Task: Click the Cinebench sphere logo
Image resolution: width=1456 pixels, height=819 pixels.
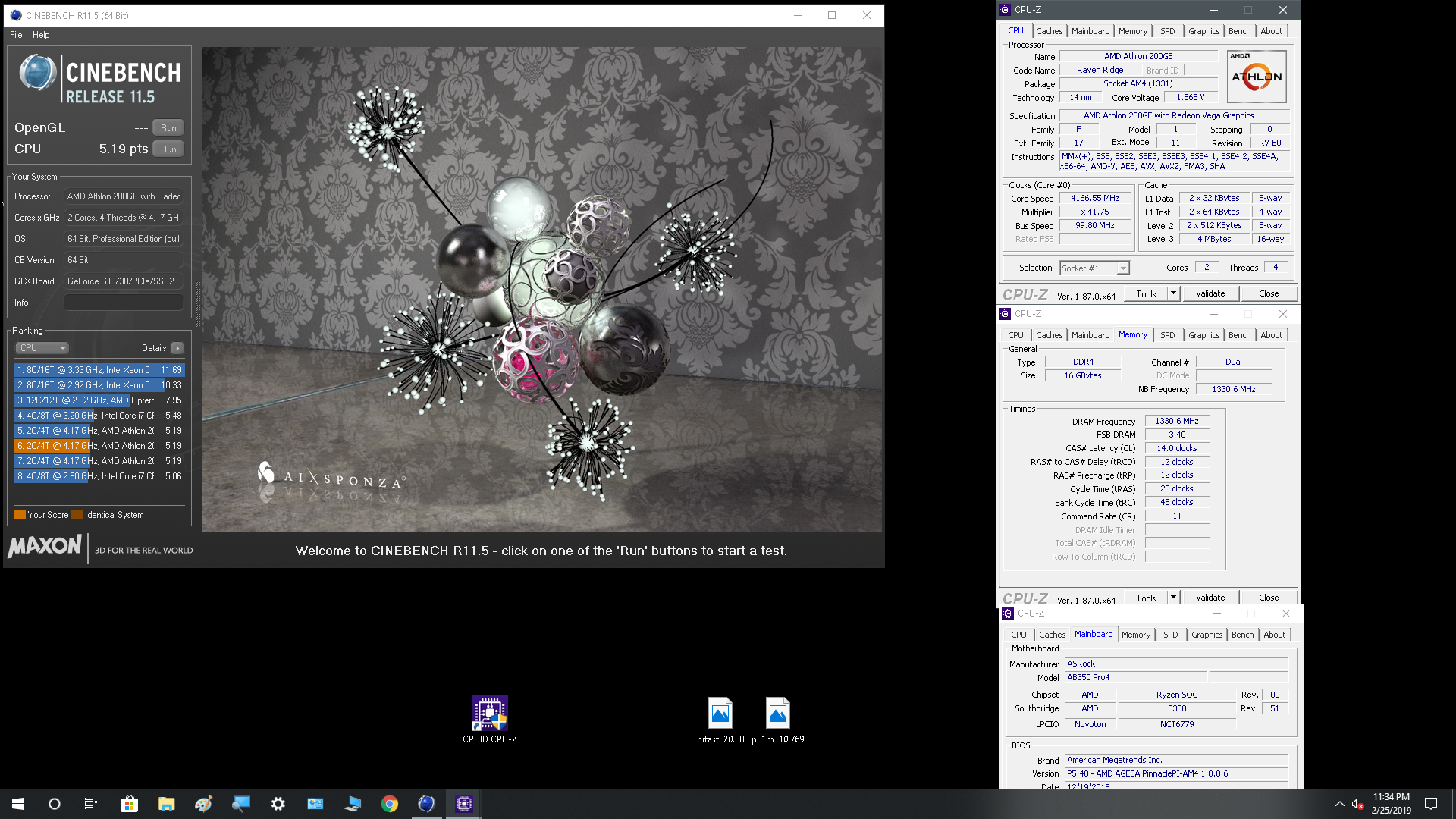Action: coord(38,74)
